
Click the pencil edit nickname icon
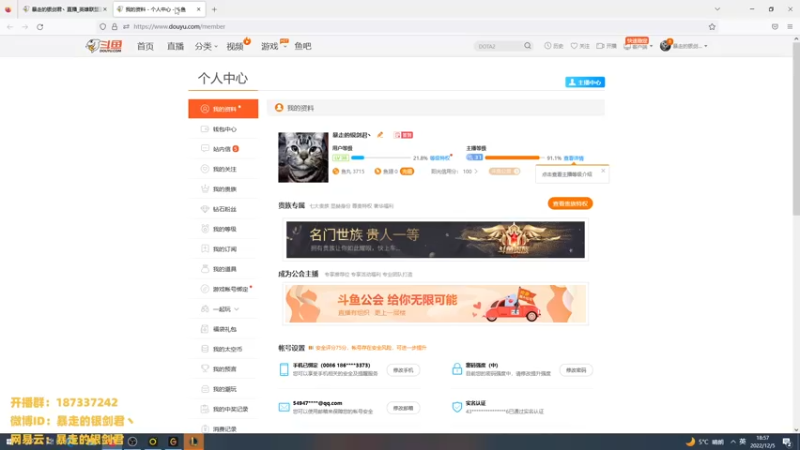[380, 135]
